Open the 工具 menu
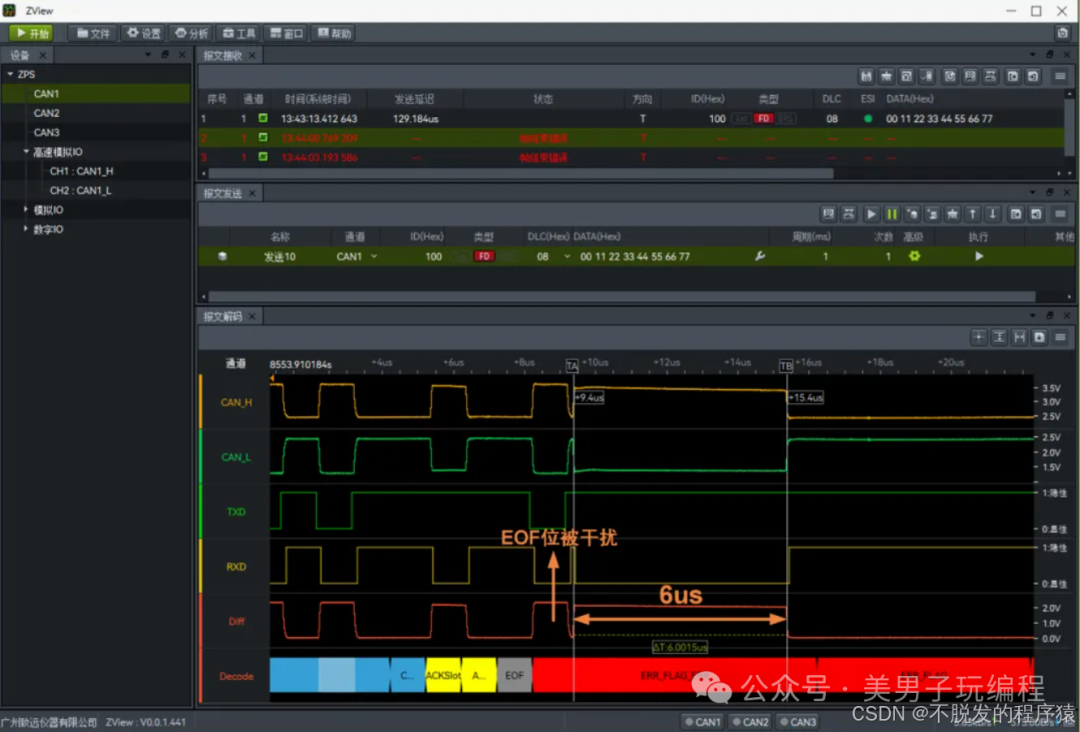The width and height of the screenshot is (1080, 732). [x=238, y=33]
